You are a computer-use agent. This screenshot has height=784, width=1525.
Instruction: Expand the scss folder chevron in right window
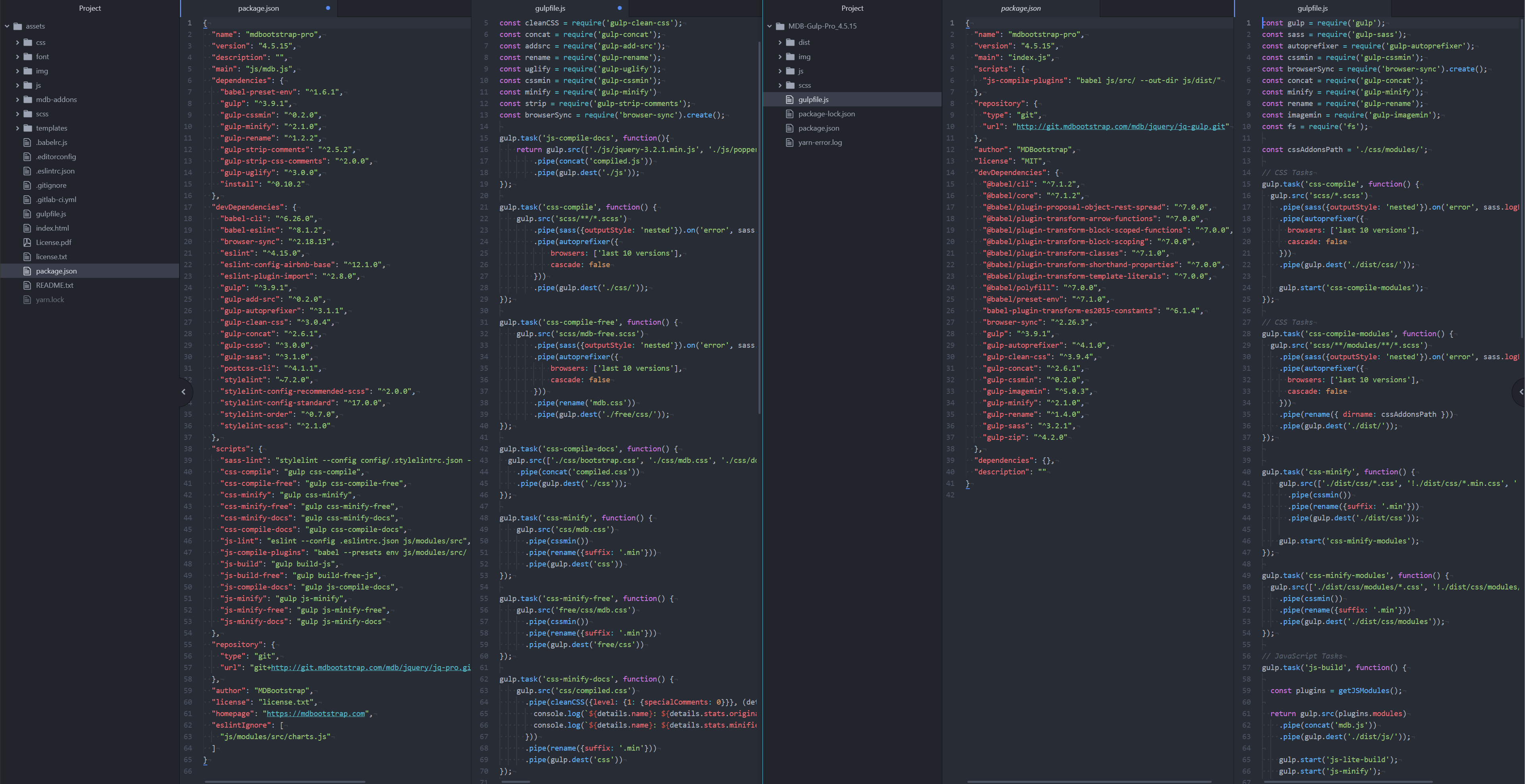[780, 85]
